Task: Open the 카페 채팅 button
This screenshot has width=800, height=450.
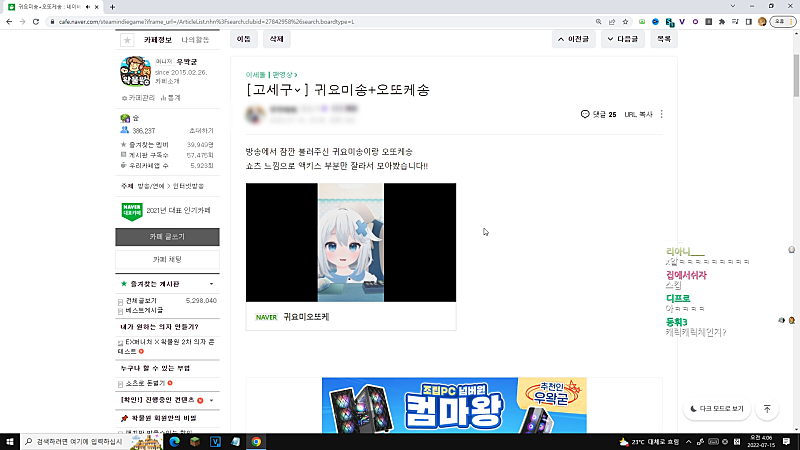Action: click(167, 260)
